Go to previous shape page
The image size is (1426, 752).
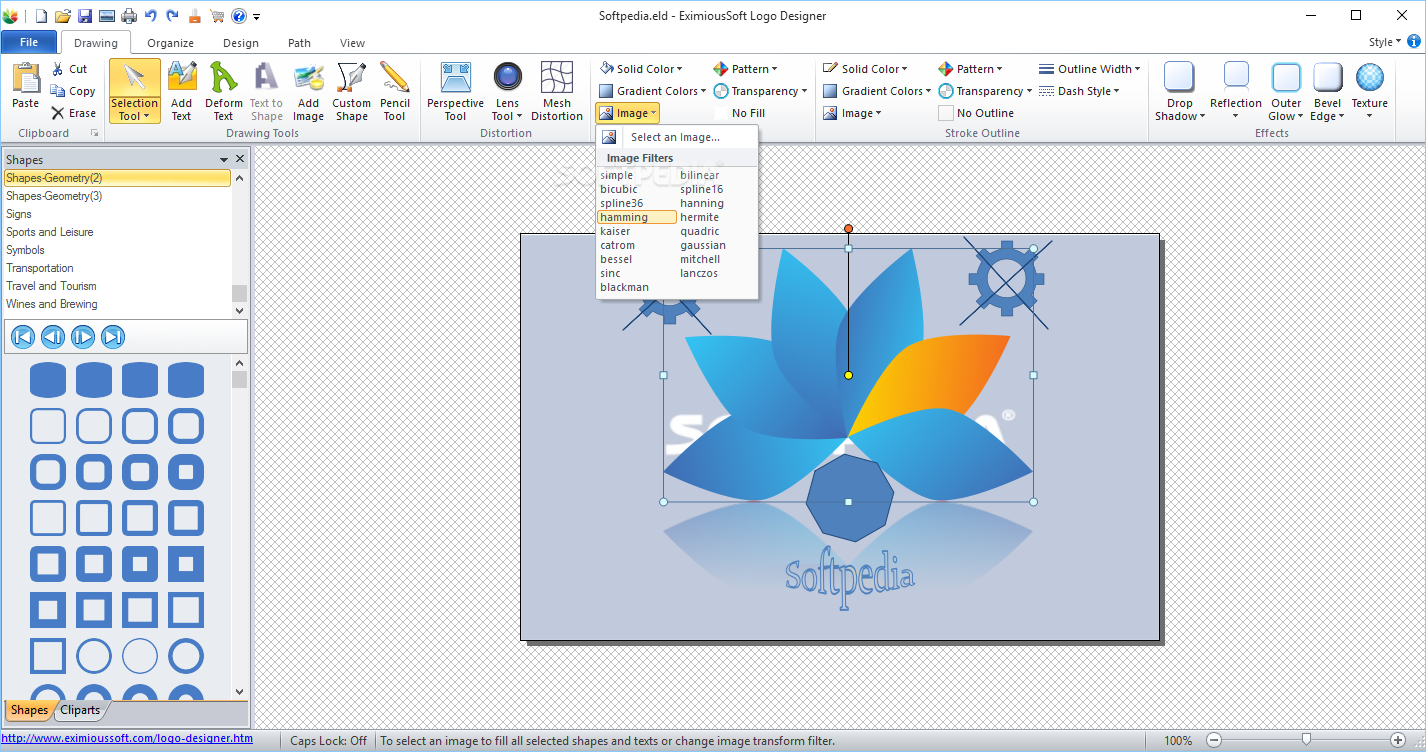53,337
